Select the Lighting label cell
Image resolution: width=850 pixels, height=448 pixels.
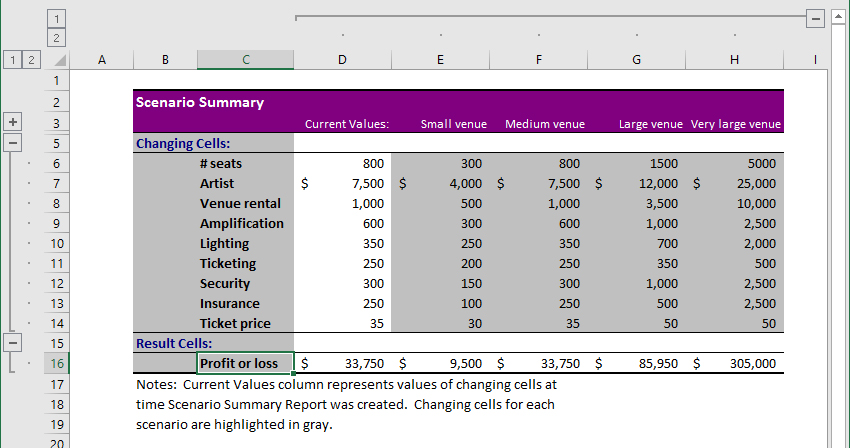tap(246, 244)
